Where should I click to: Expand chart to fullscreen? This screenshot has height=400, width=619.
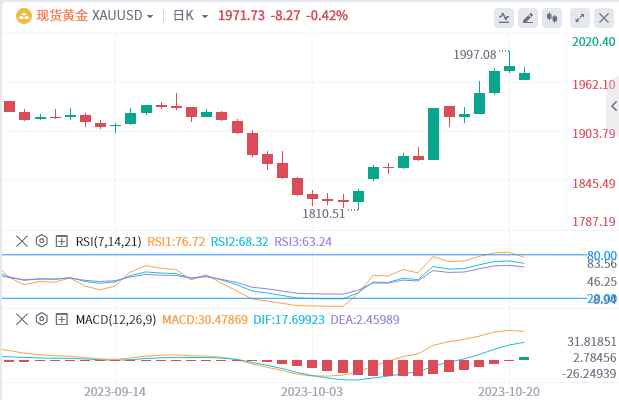click(577, 17)
